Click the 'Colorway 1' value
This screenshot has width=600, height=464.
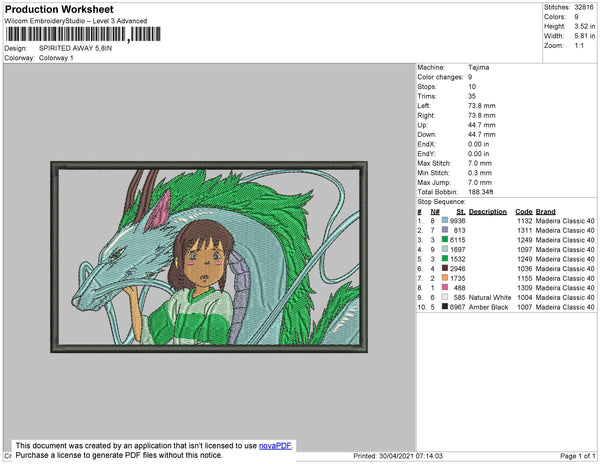pyautogui.click(x=56, y=58)
